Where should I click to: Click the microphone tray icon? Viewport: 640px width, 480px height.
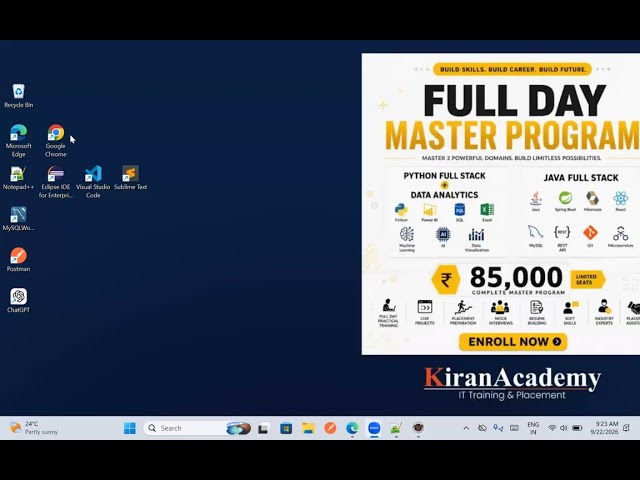tap(498, 428)
